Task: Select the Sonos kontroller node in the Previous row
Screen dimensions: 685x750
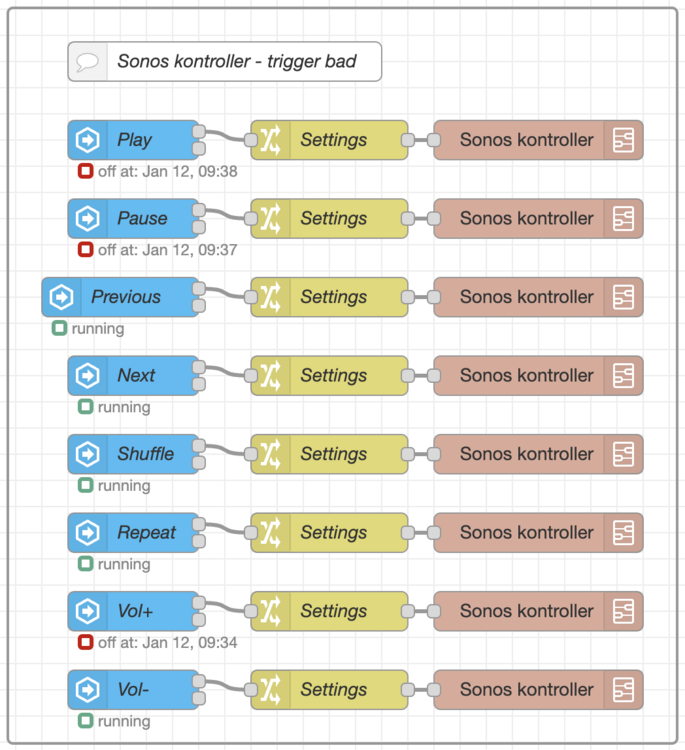Action: point(526,297)
